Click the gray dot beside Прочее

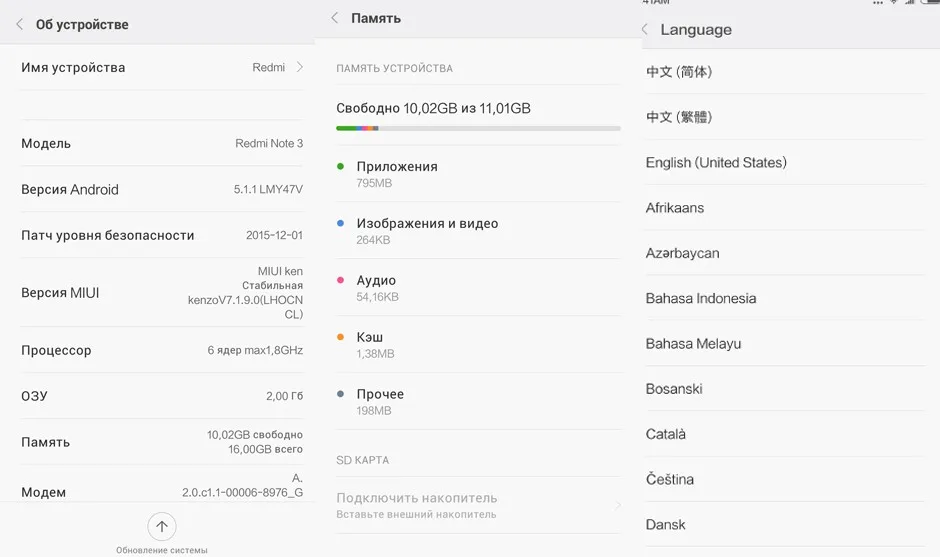[341, 394]
